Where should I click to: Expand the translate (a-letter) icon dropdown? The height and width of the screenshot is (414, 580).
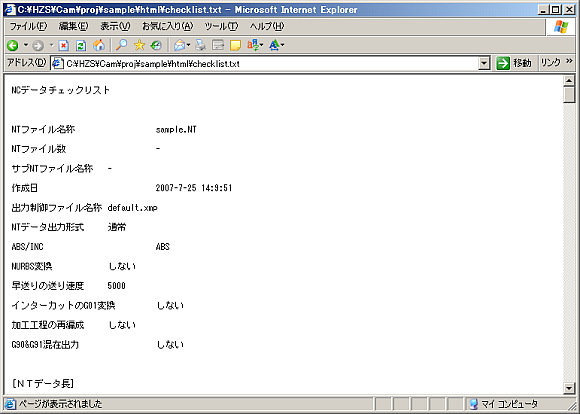(262, 45)
